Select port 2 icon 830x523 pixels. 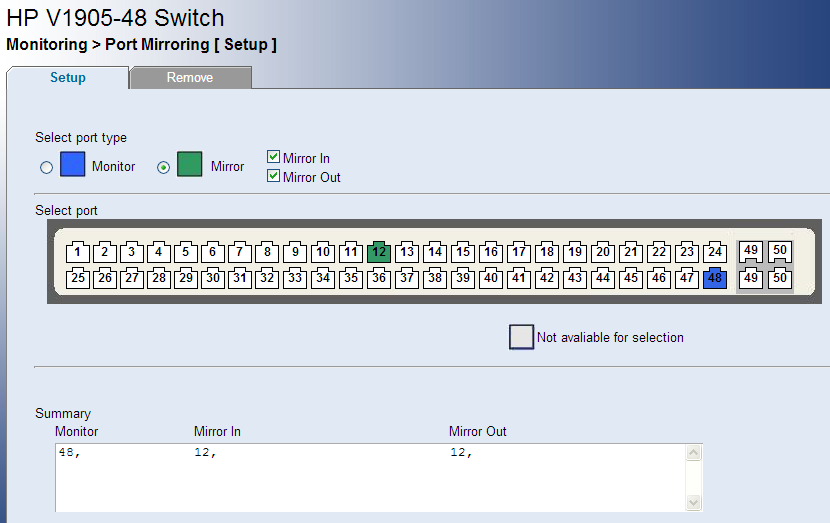click(105, 252)
